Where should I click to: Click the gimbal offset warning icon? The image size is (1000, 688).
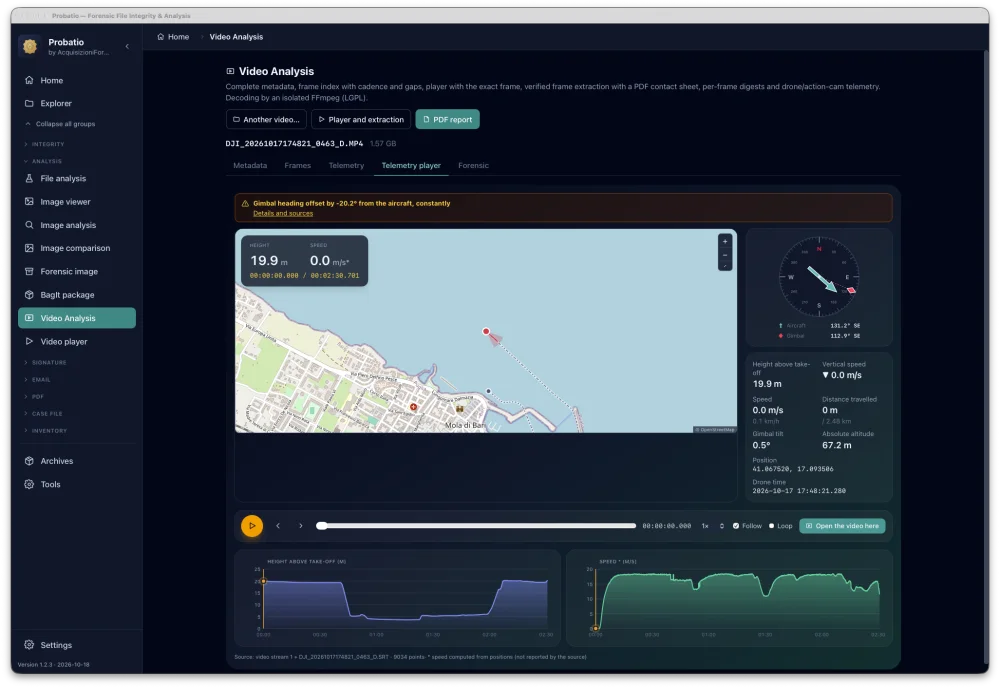pyautogui.click(x=245, y=203)
